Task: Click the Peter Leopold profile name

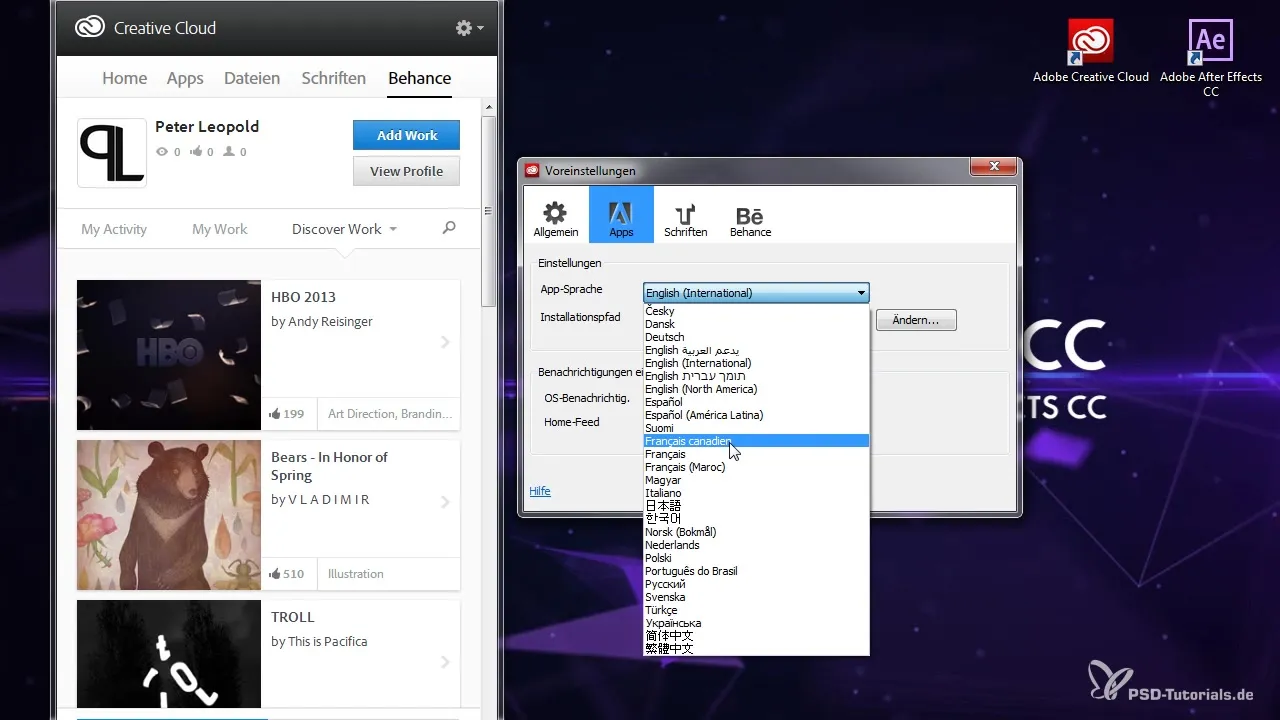Action: pos(207,127)
